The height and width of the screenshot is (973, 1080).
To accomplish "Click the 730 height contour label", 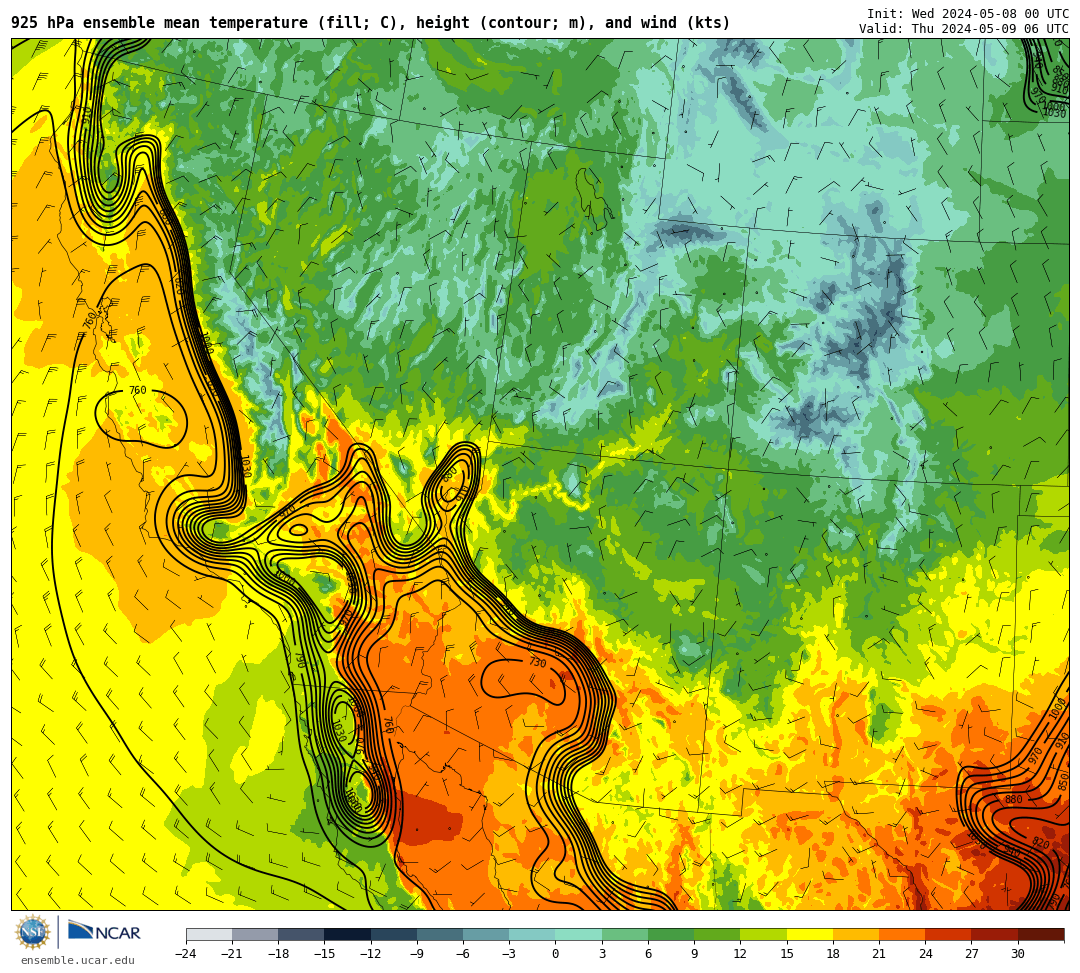I will click(537, 662).
